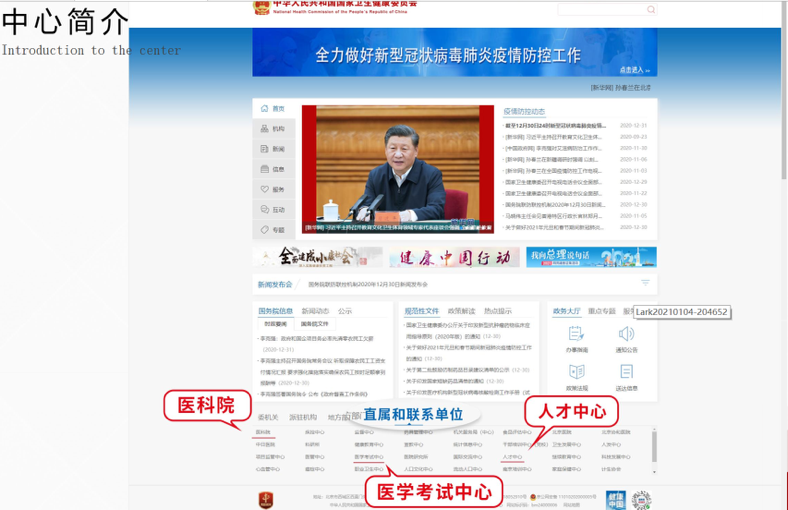This screenshot has width=788, height=510.
Task: Click the QR code in the footer
Action: [x=642, y=500]
